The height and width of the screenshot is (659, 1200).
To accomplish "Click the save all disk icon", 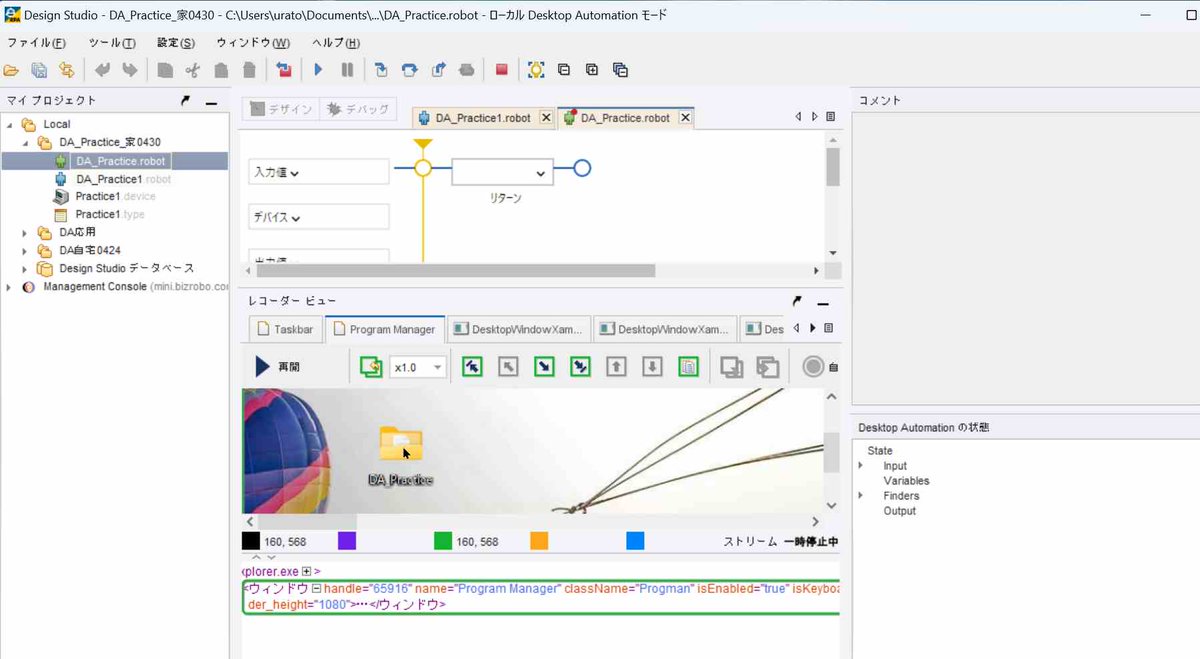I will coord(39,70).
